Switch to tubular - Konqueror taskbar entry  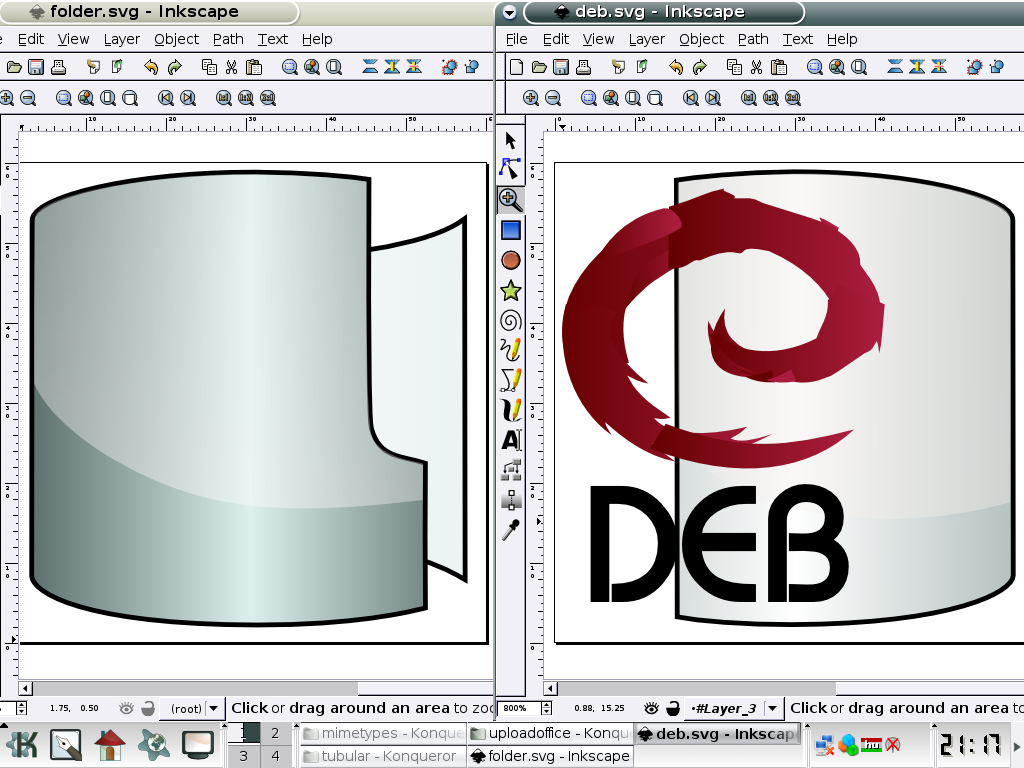tap(383, 756)
